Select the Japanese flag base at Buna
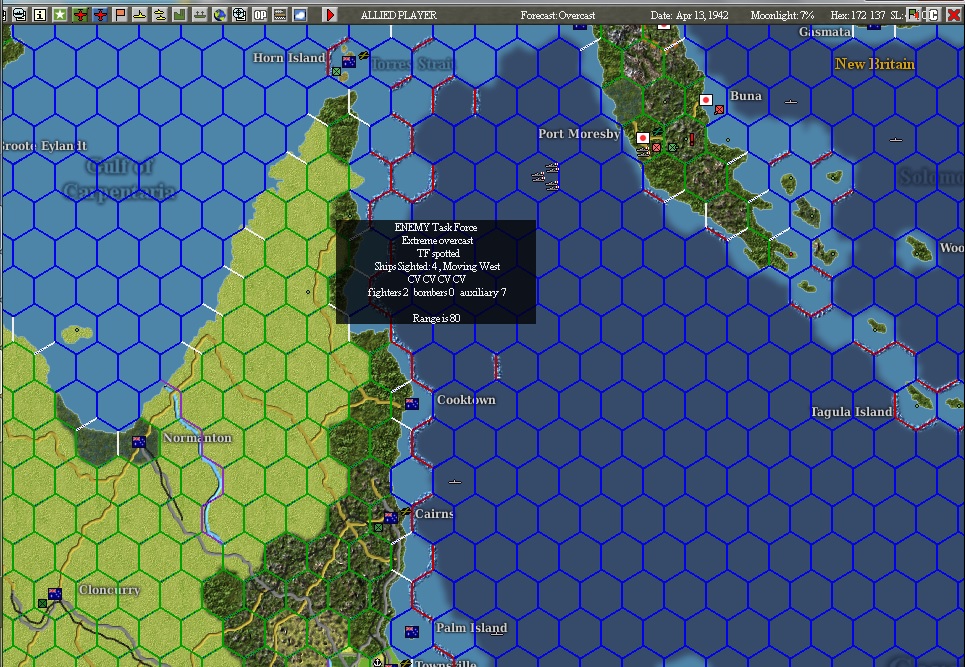 706,100
